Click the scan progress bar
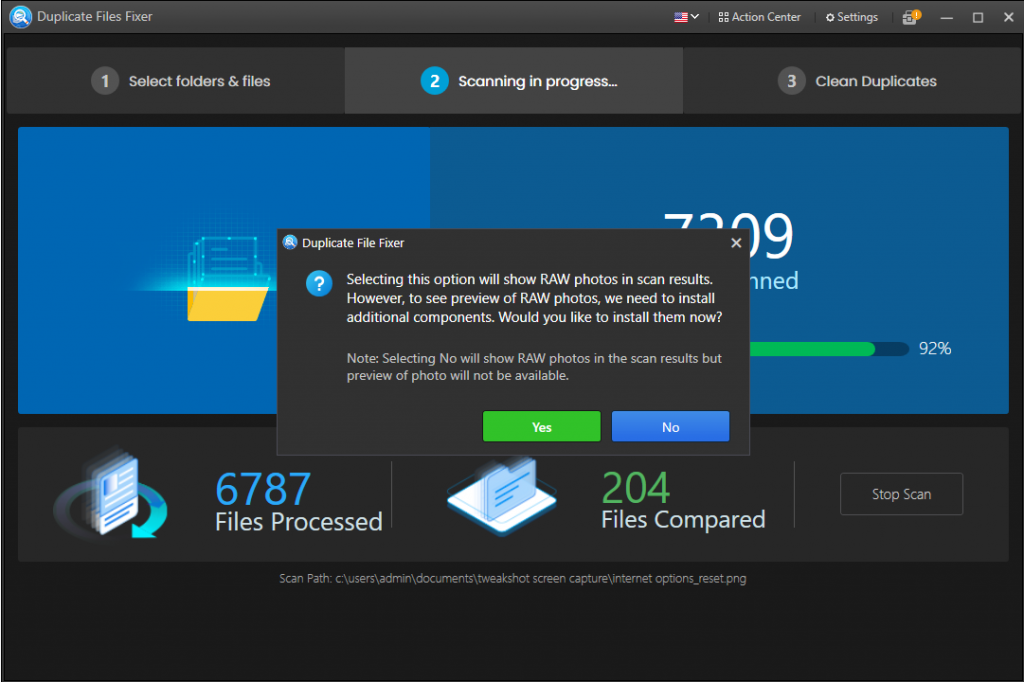The image size is (1024, 682). point(829,349)
